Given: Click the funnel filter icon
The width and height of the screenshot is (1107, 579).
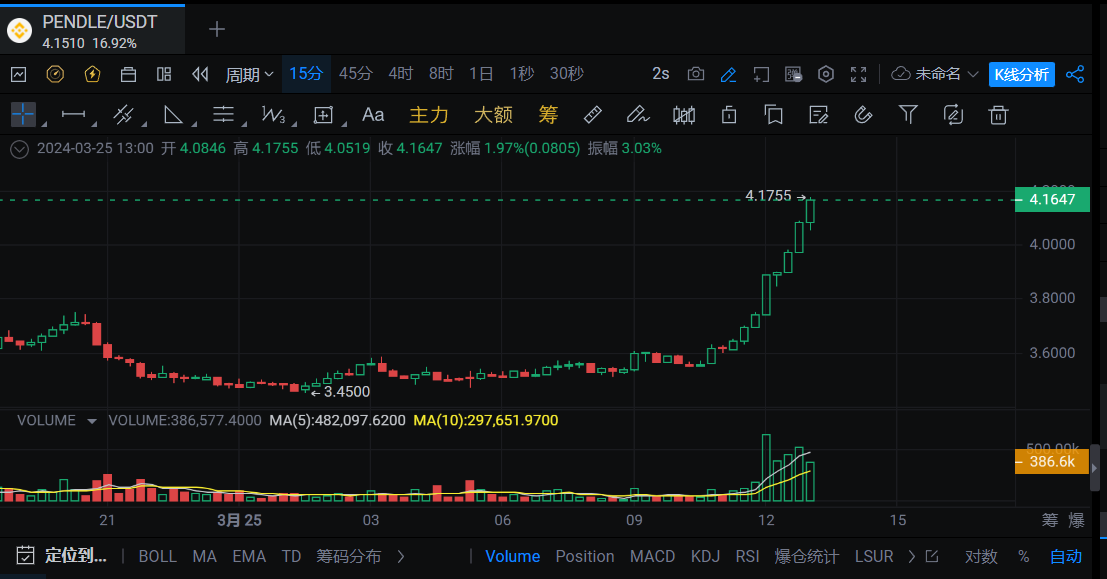Looking at the screenshot, I should point(908,115).
